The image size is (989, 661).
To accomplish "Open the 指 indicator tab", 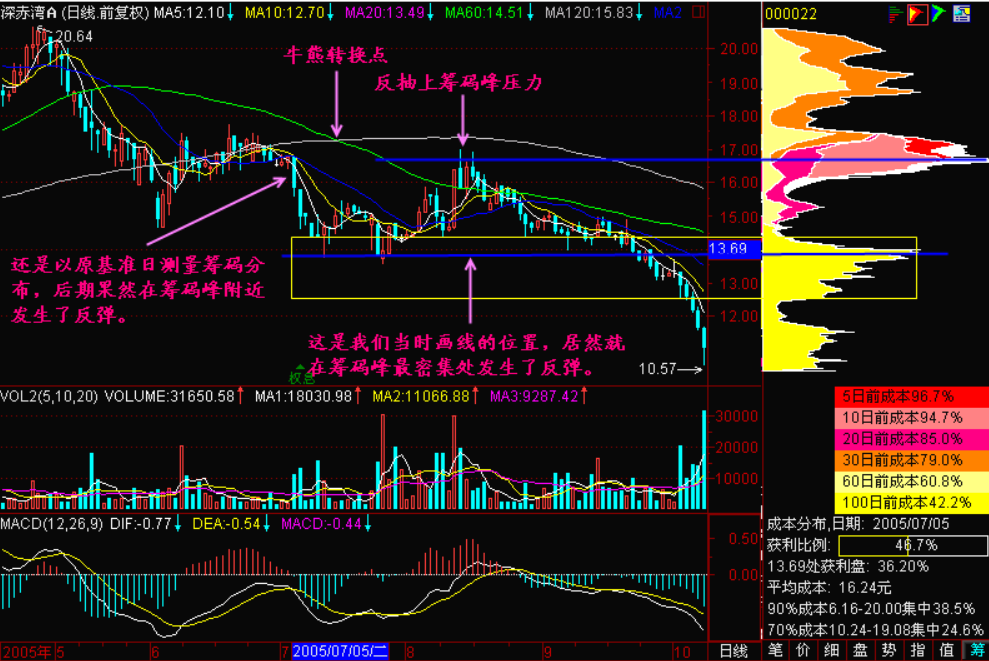I will tap(918, 651).
